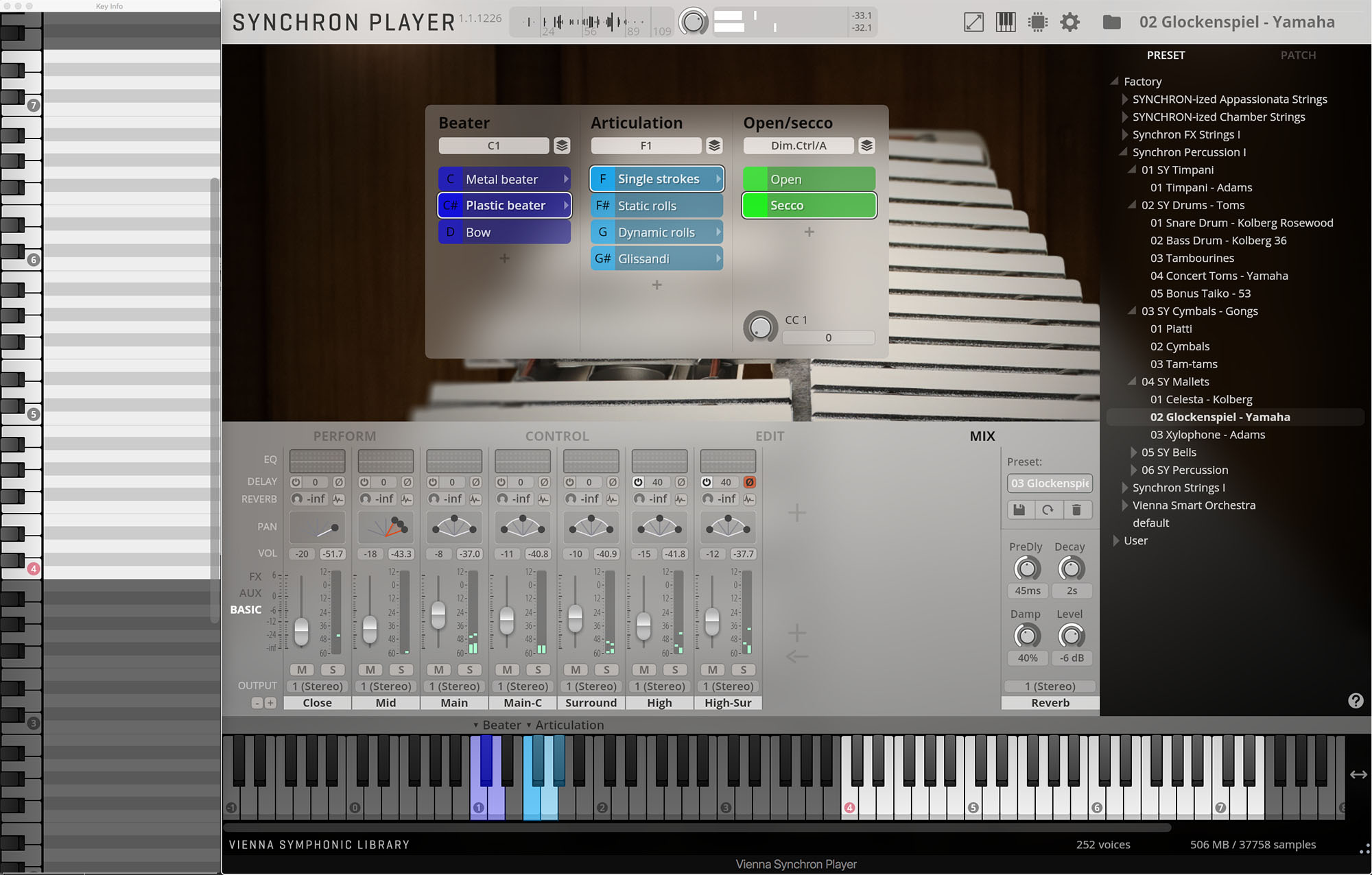Click the mixer left arrow icon
Image resolution: width=1372 pixels, height=875 pixels.
point(796,657)
